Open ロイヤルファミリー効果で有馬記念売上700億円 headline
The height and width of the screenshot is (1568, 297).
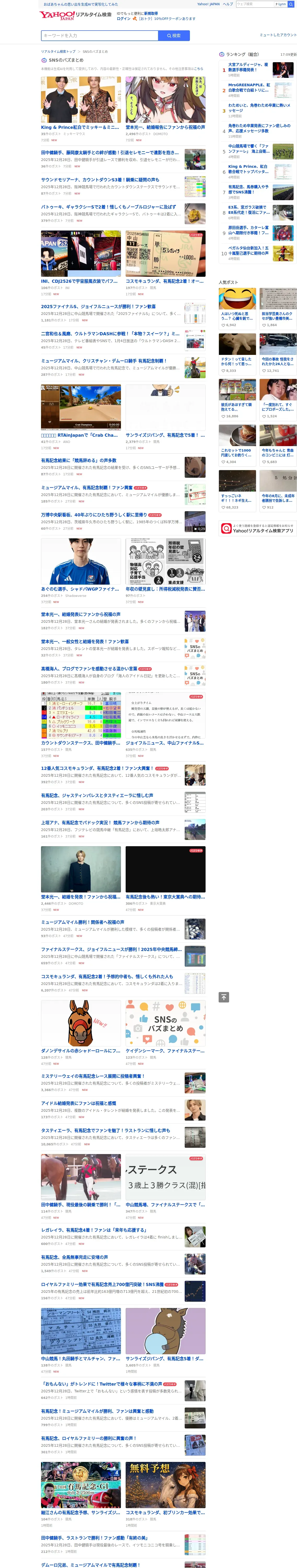pos(102,1284)
